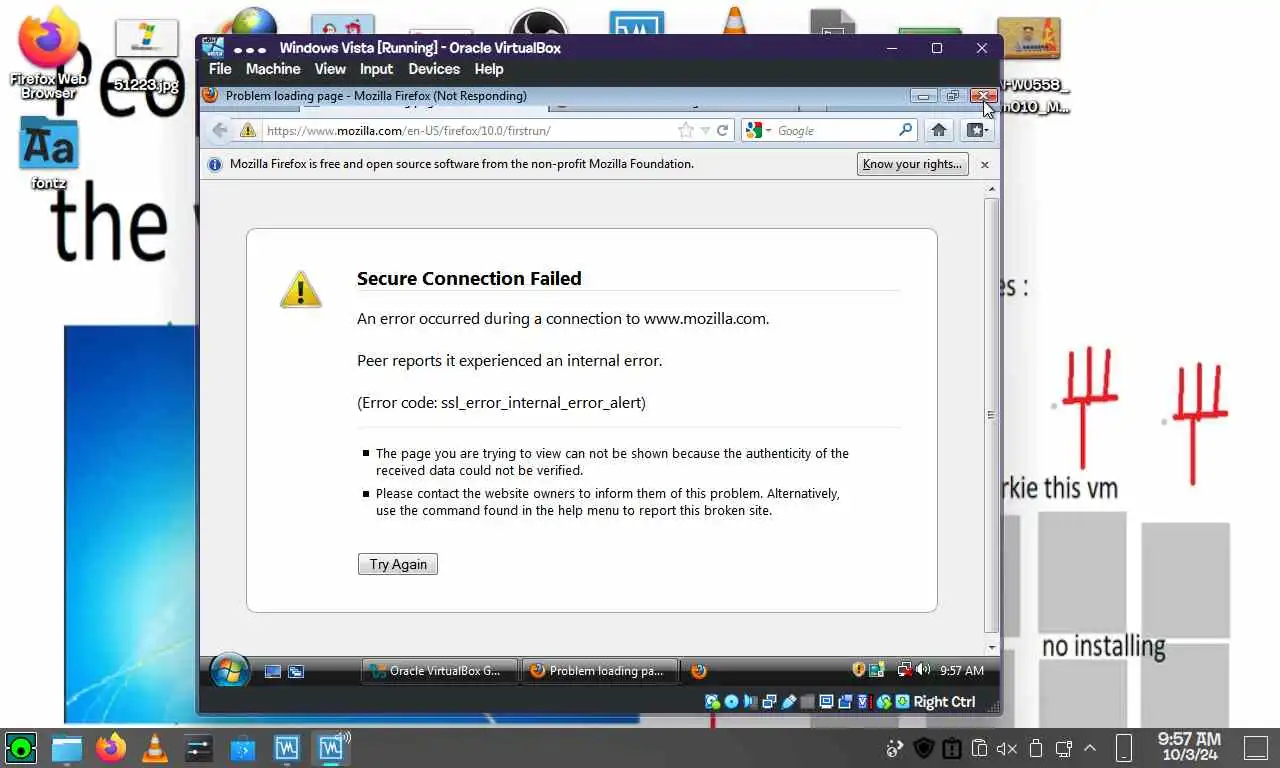Click the search magnifier icon
This screenshot has width=1280, height=768.
[905, 130]
